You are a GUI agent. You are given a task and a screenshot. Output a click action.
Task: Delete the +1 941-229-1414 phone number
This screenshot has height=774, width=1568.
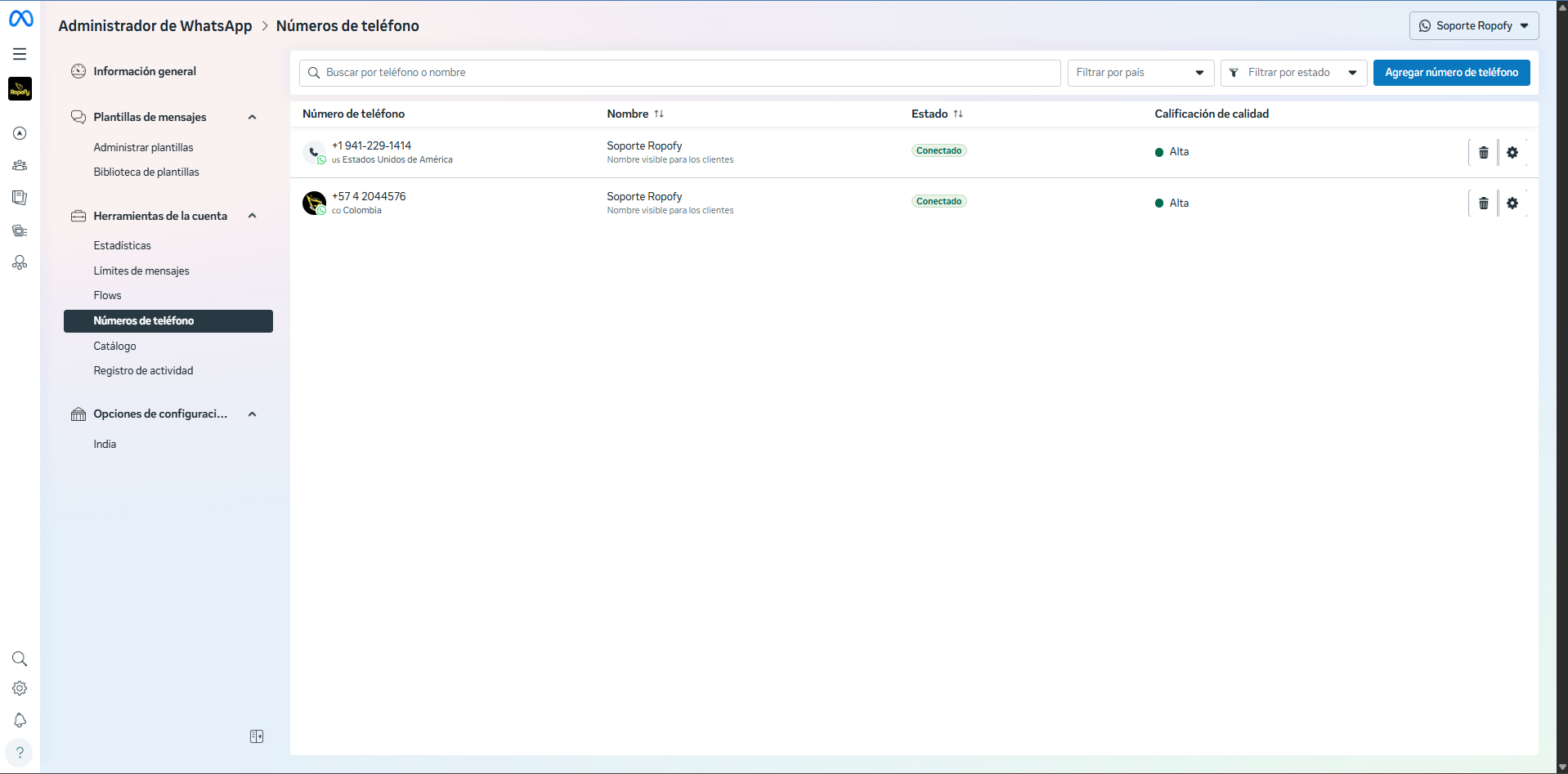pos(1483,153)
